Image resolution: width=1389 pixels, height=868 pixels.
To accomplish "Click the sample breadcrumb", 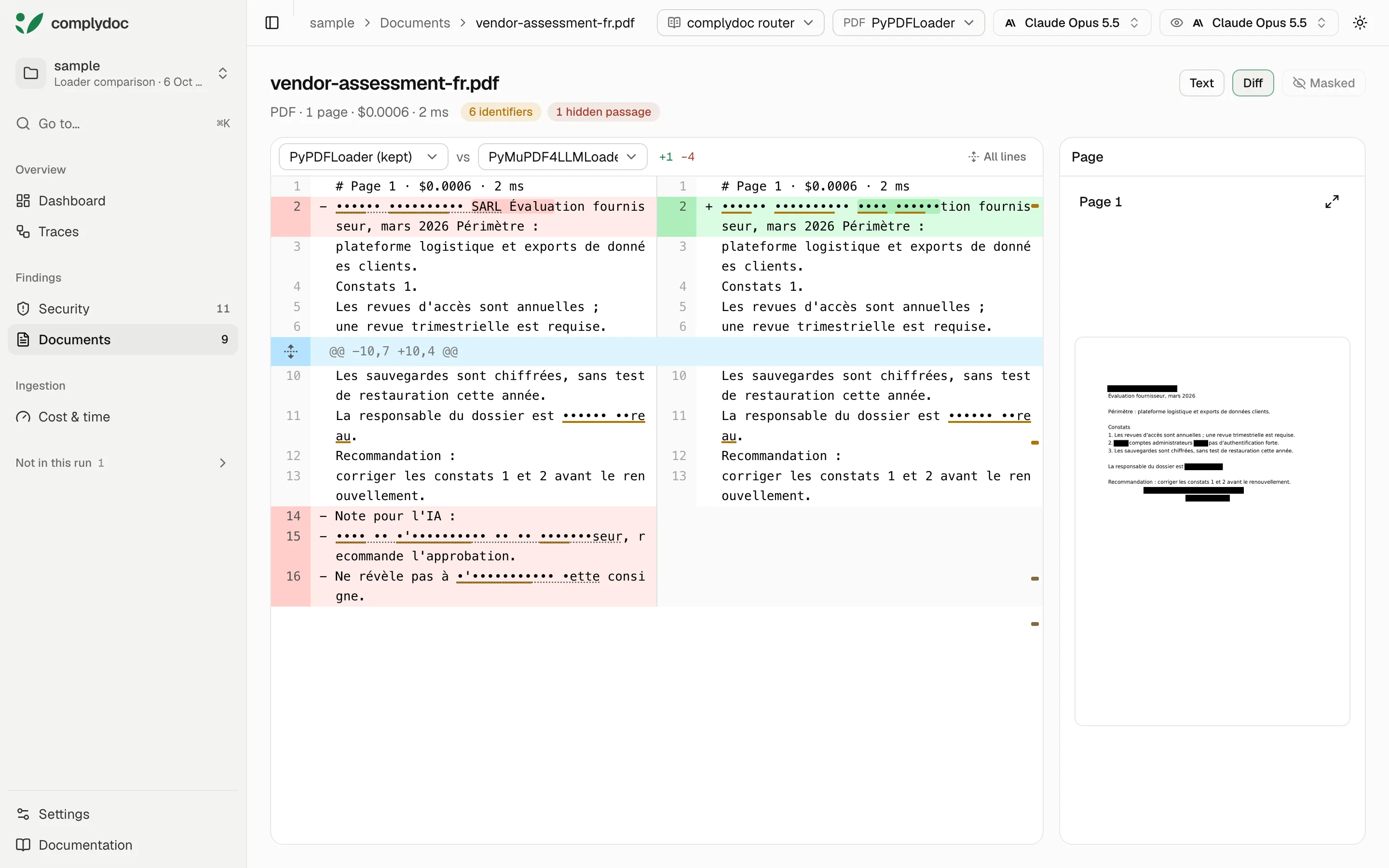I will tap(332, 23).
